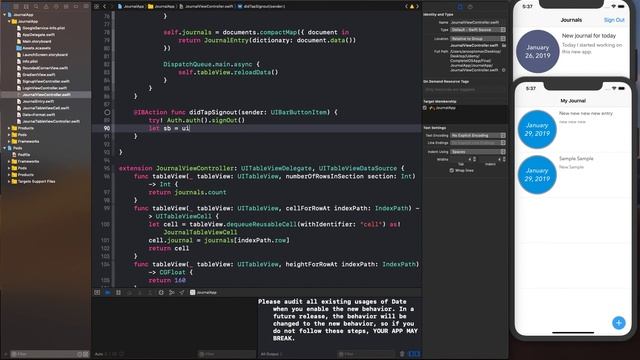
Task: Reveal file in Finder arrow icon
Action: pyautogui.click(x=504, y=70)
